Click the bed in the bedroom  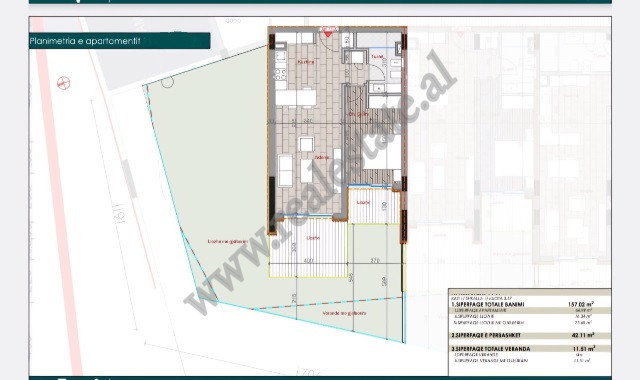point(383,152)
